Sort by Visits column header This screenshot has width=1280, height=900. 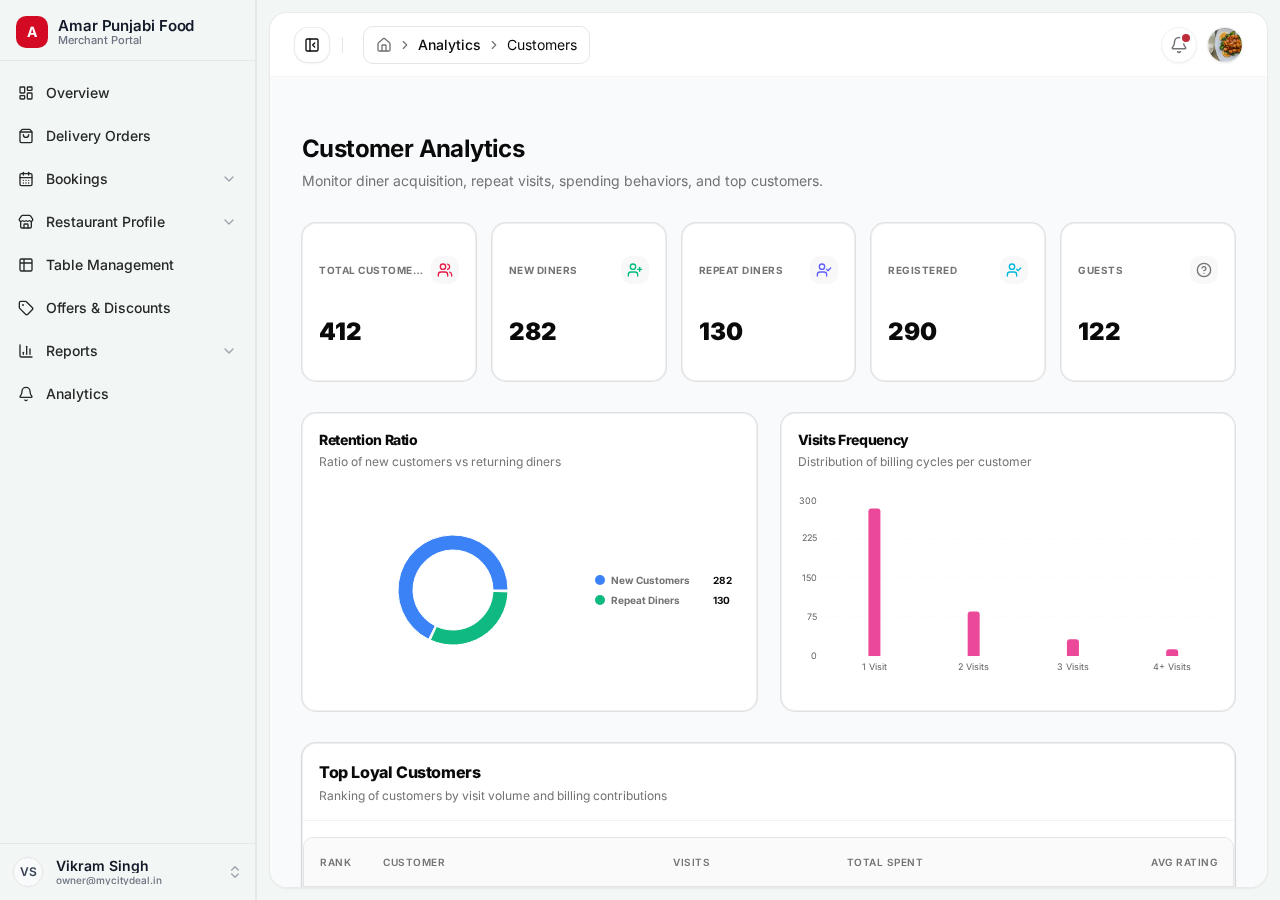[x=691, y=862]
